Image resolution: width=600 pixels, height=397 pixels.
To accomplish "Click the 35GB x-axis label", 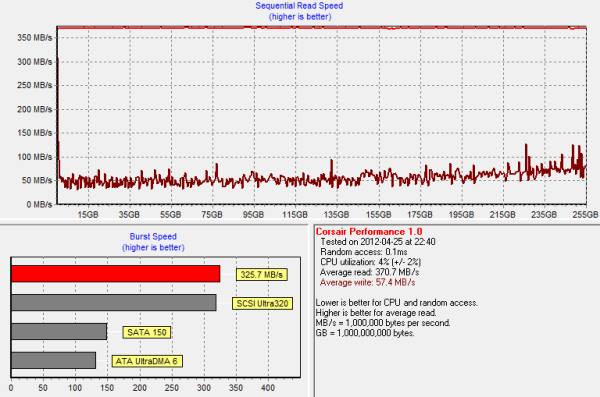I will coord(129,215).
